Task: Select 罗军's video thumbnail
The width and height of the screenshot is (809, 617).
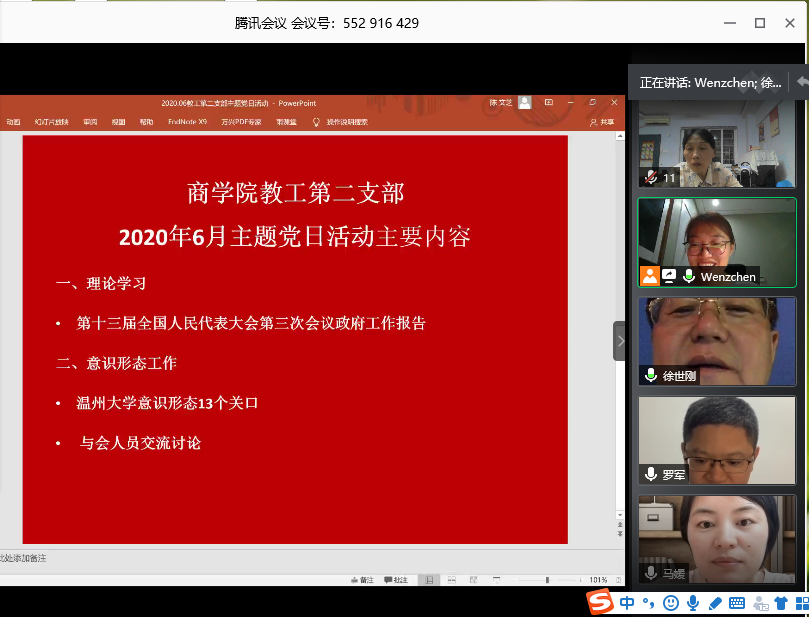Action: coord(717,441)
